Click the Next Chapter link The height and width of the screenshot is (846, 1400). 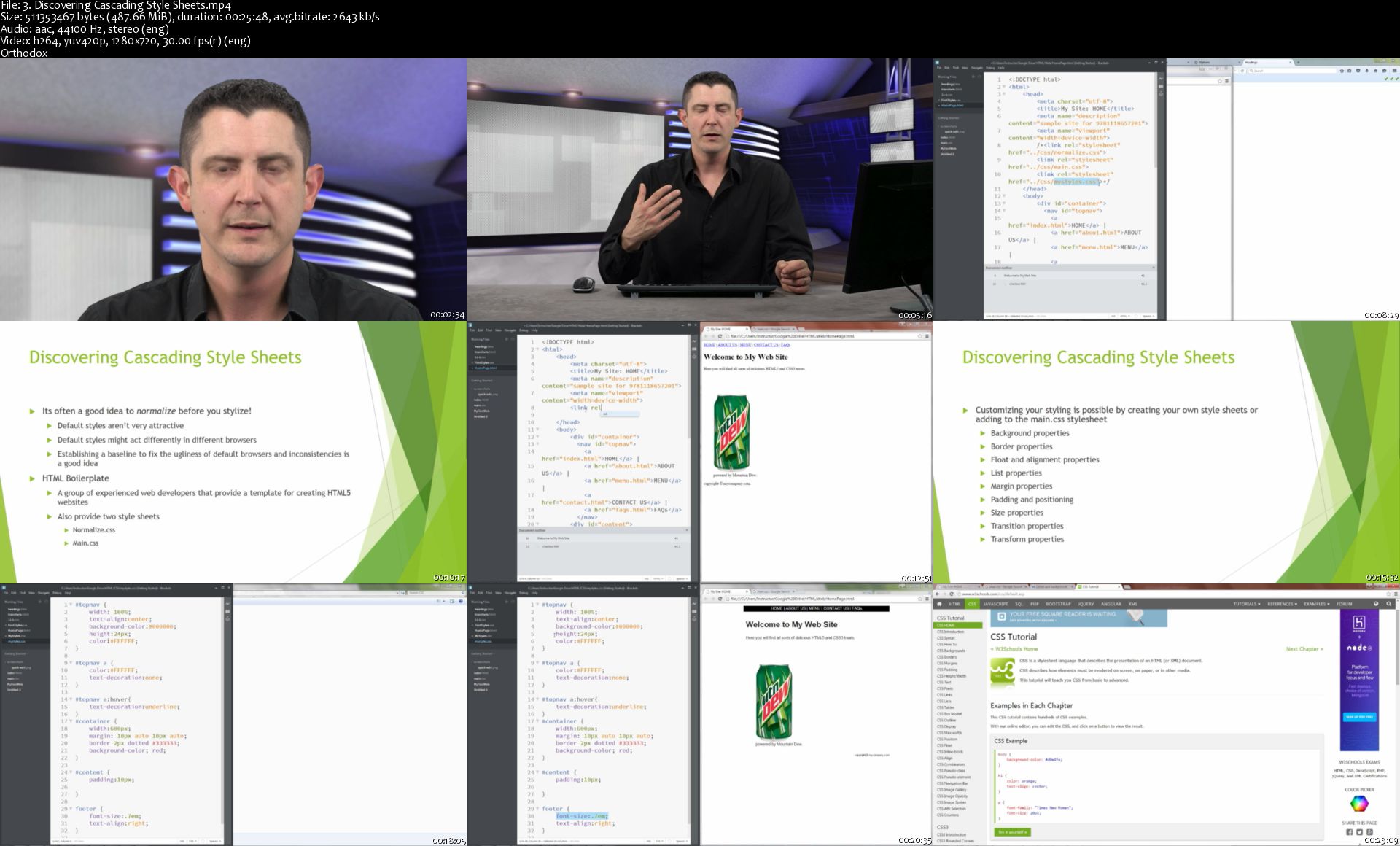1304,649
